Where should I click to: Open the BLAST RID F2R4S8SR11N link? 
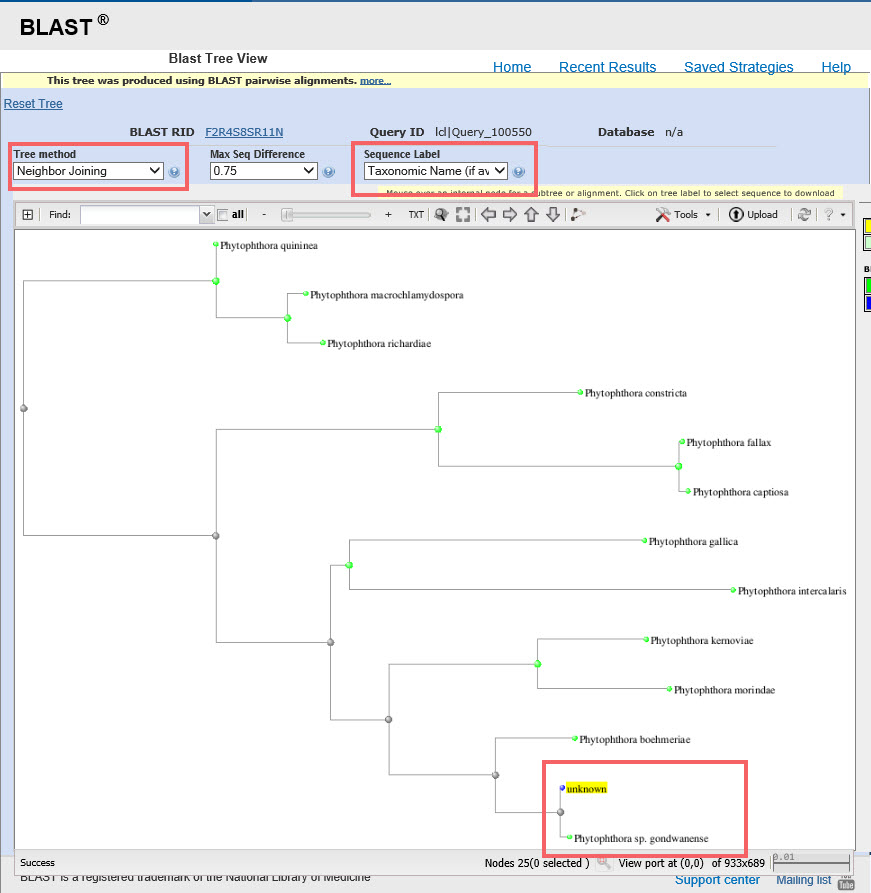[x=244, y=132]
